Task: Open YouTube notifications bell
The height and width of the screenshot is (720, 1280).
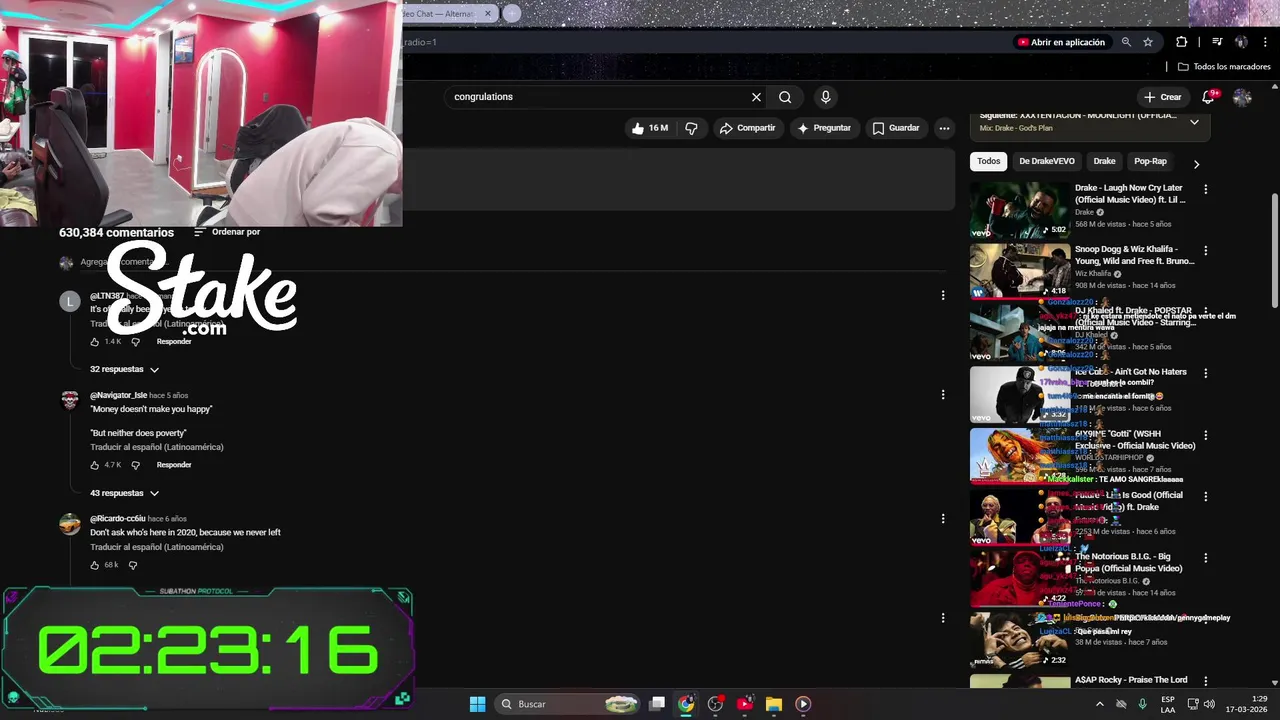Action: coord(1209,96)
